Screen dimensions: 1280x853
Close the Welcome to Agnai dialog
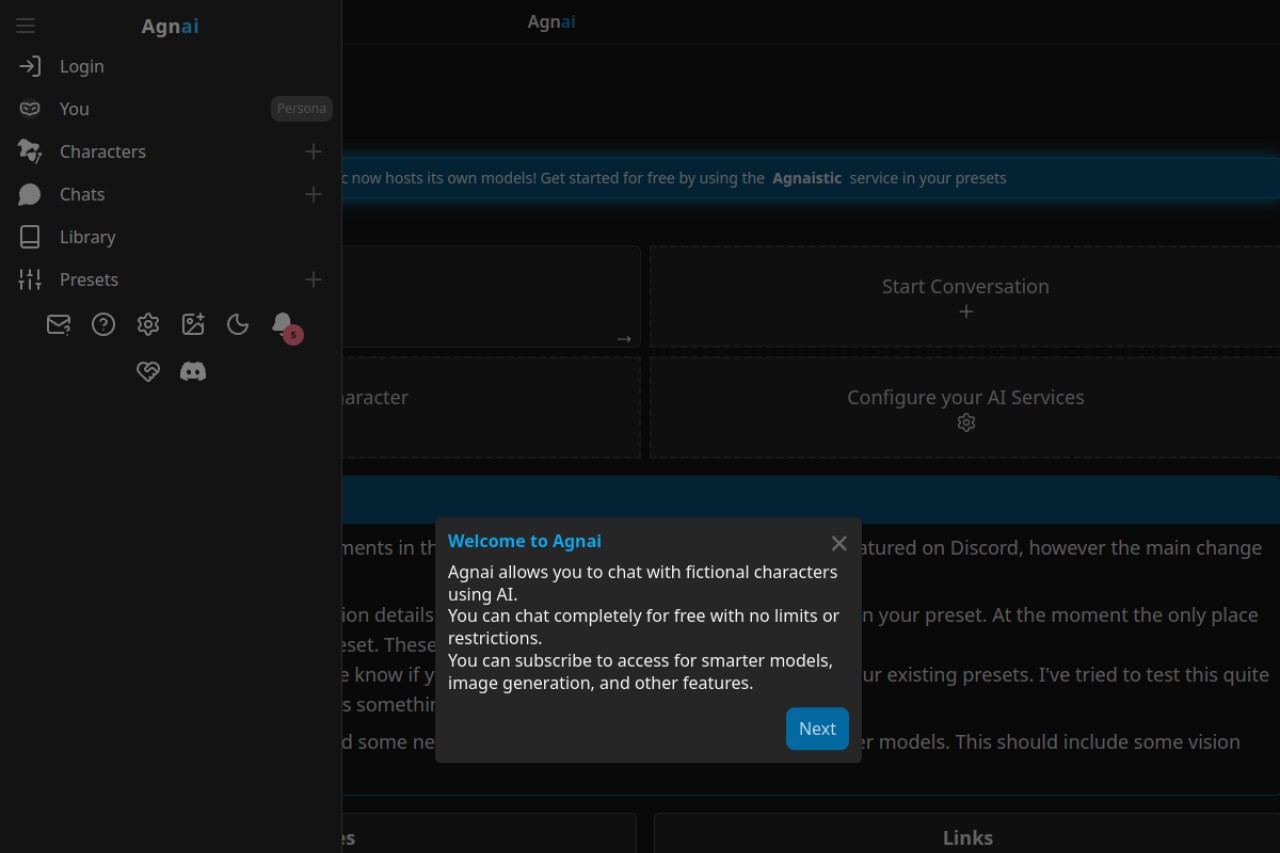tap(839, 543)
